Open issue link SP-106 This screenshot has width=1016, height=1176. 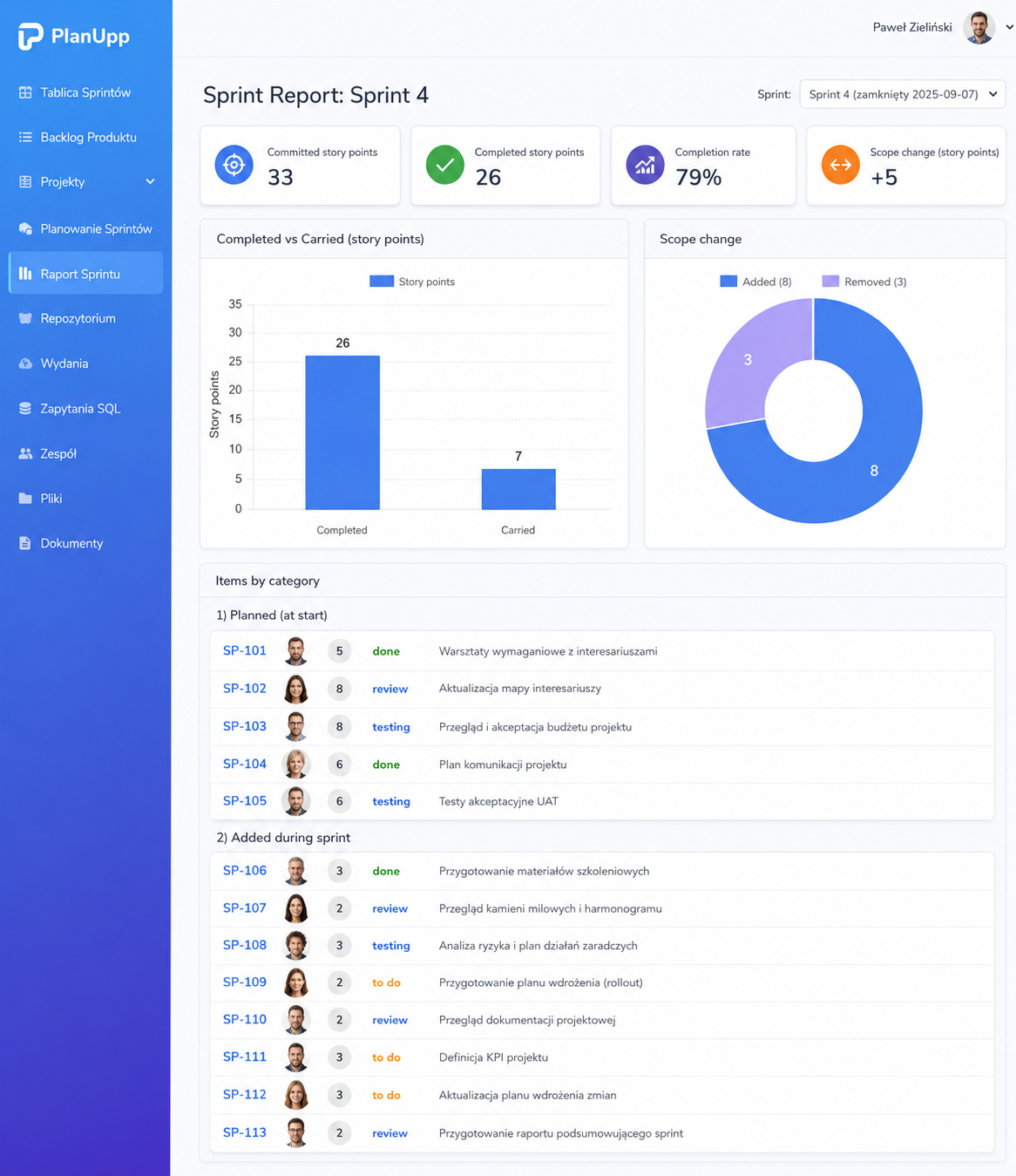245,870
